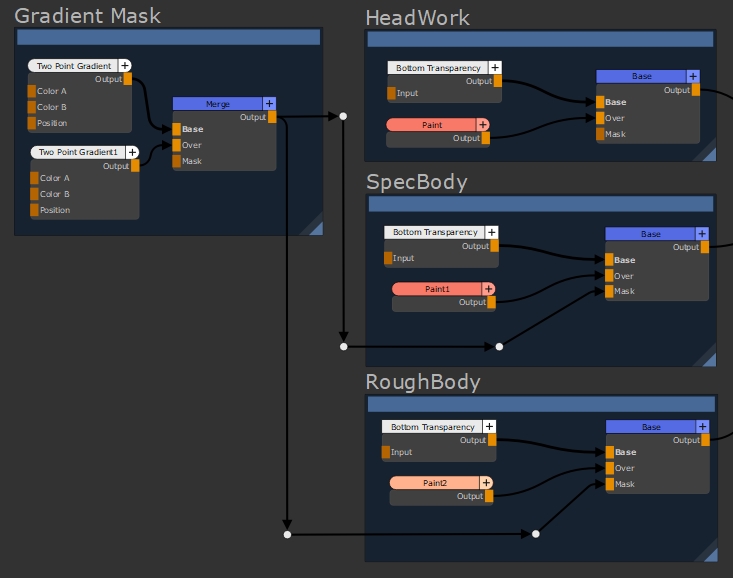
Task: Select Position port of Two Point Gradient1
Action: (x=35, y=210)
